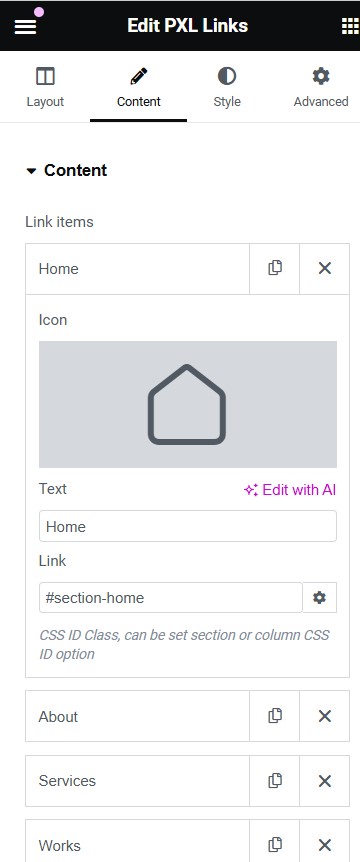Open the hamburger menu in the header

(x=25, y=26)
